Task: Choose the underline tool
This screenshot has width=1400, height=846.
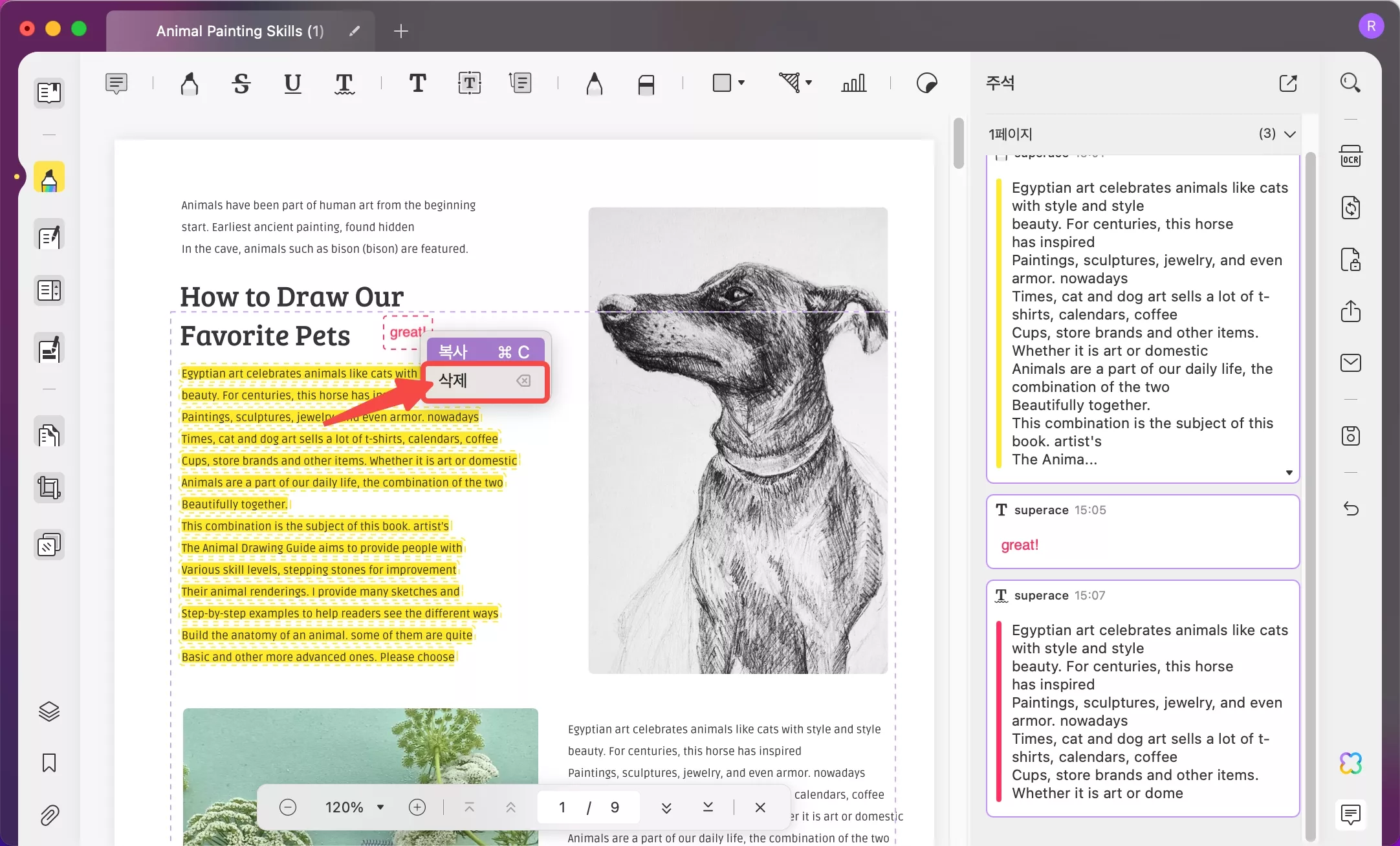Action: pyautogui.click(x=293, y=83)
